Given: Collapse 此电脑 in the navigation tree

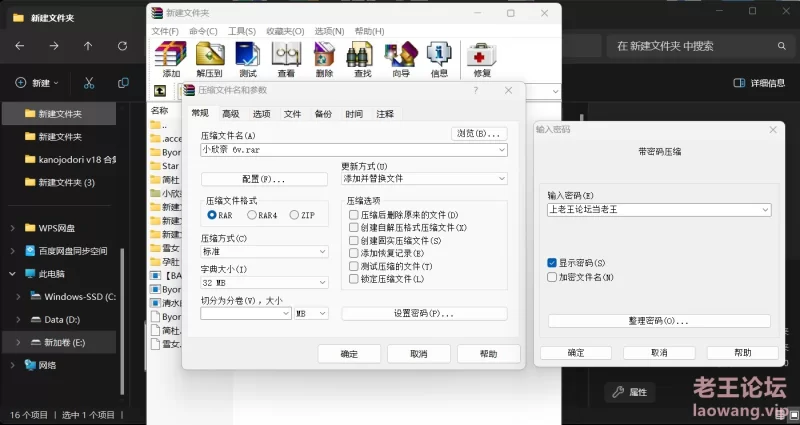Looking at the screenshot, I should tap(13, 274).
